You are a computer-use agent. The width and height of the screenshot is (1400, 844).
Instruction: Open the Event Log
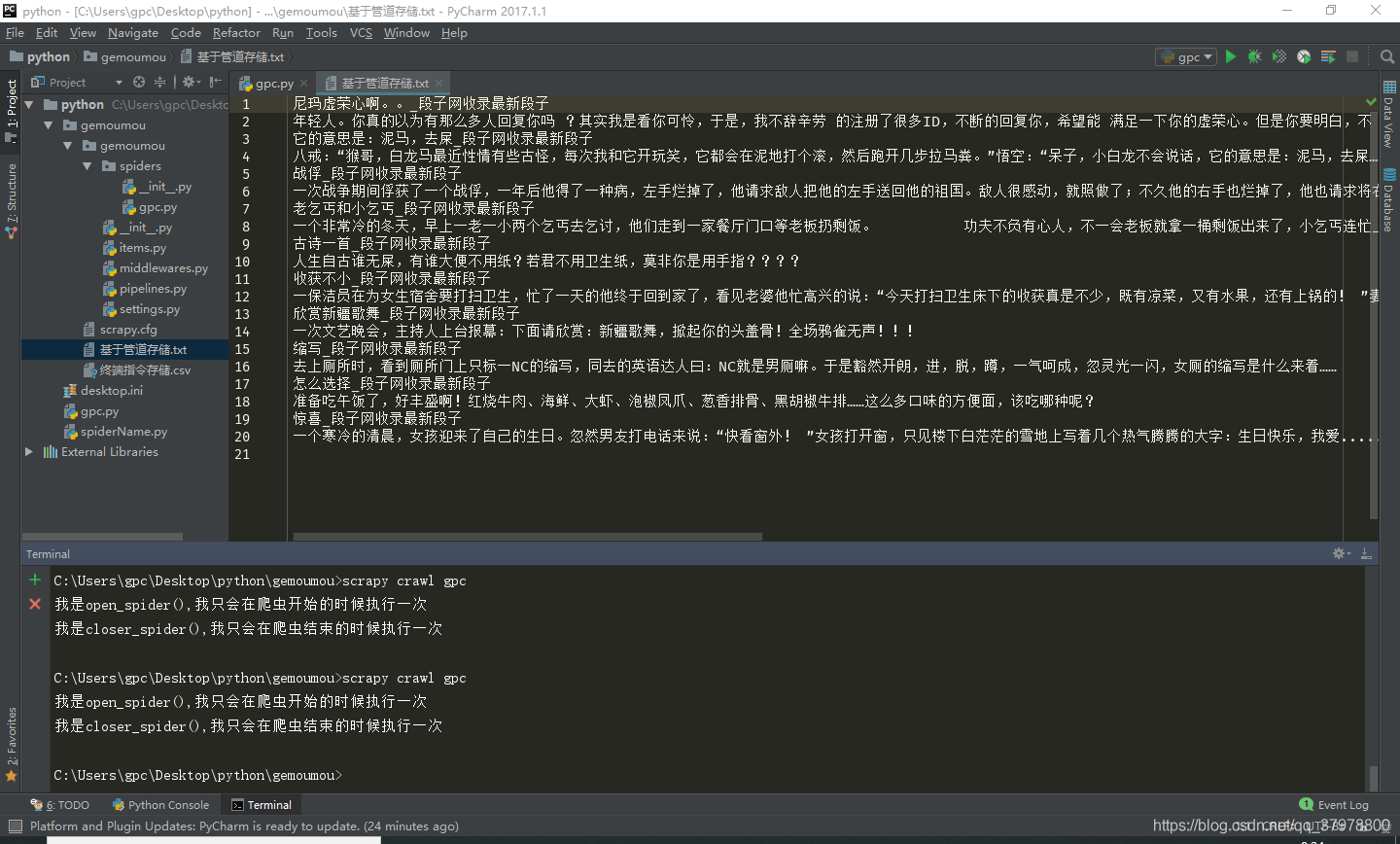(1334, 804)
